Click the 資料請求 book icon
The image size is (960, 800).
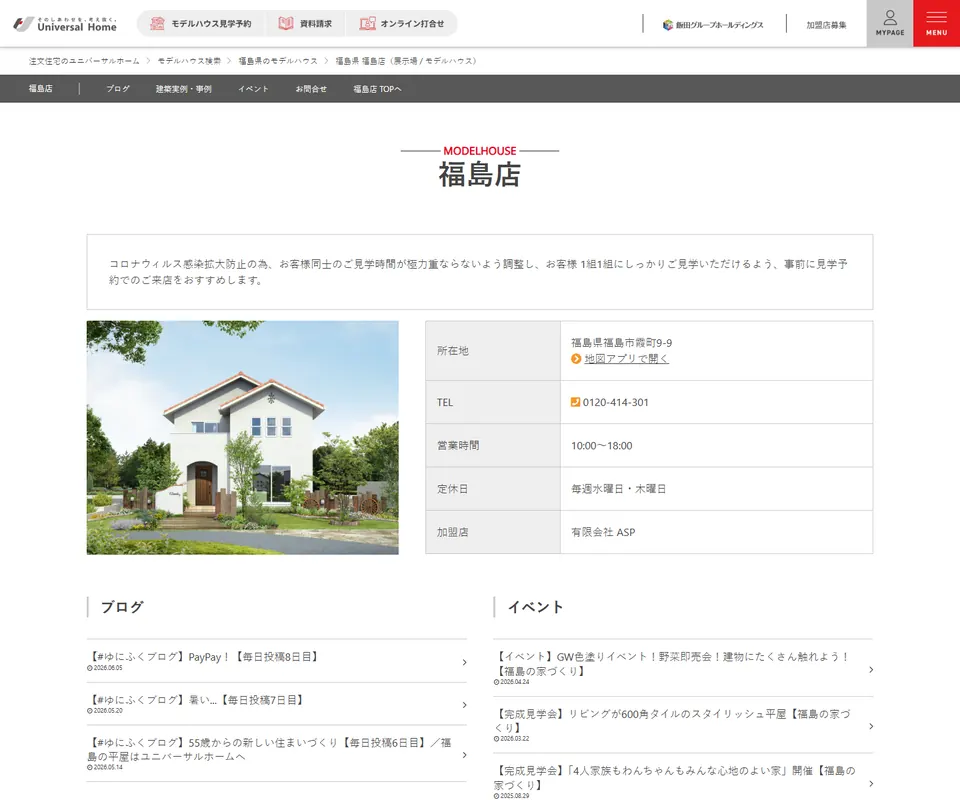click(x=285, y=23)
